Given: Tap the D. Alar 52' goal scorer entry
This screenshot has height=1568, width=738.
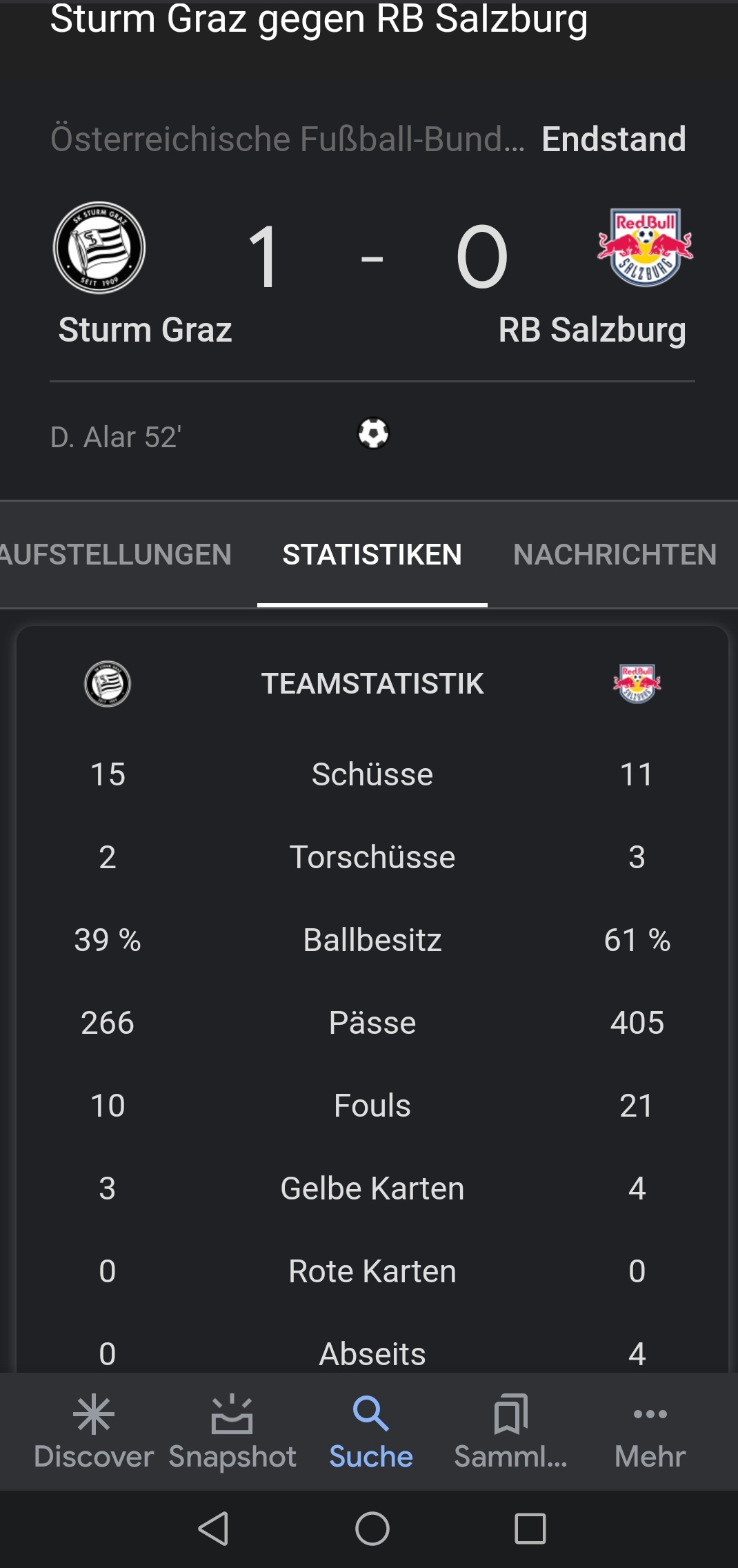Looking at the screenshot, I should 116,437.
